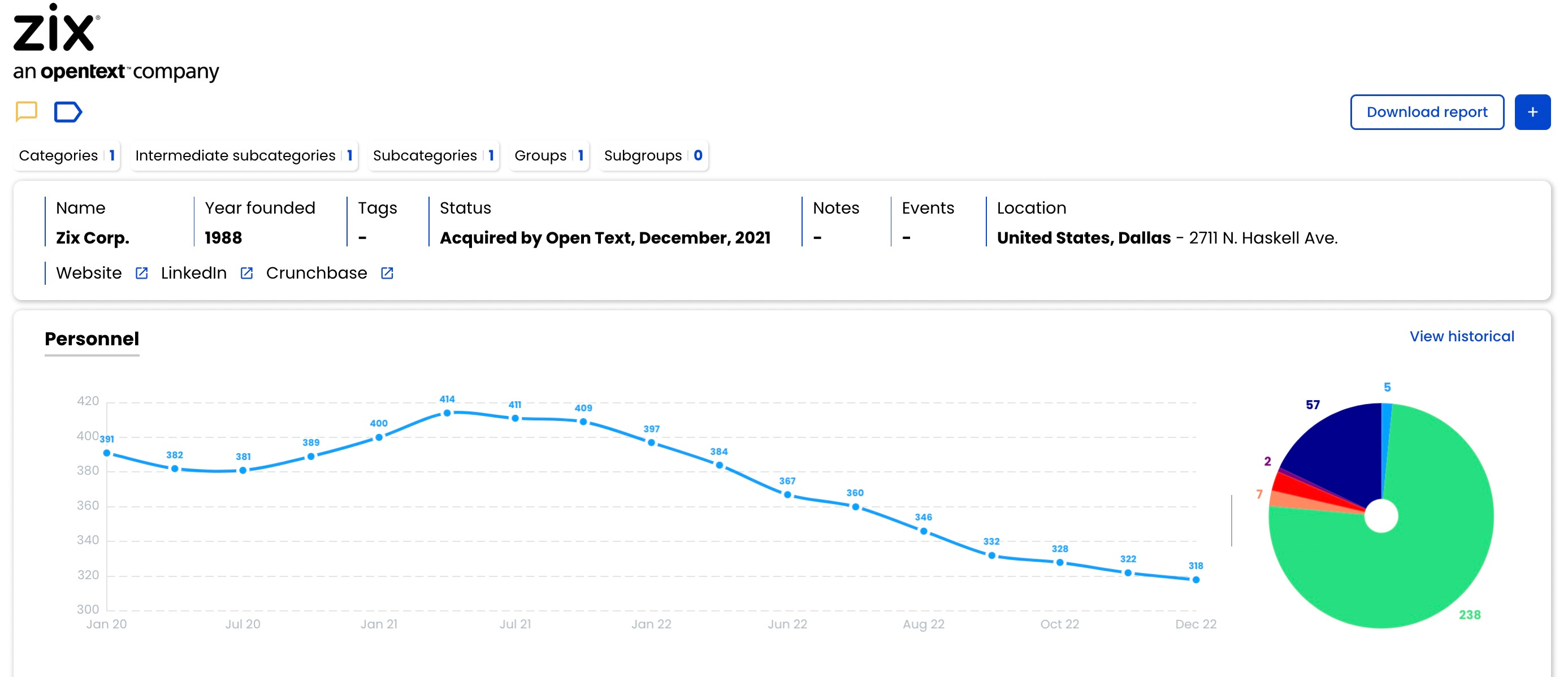Click the 'Jan 20' axis label
1568x677 pixels.
106,624
